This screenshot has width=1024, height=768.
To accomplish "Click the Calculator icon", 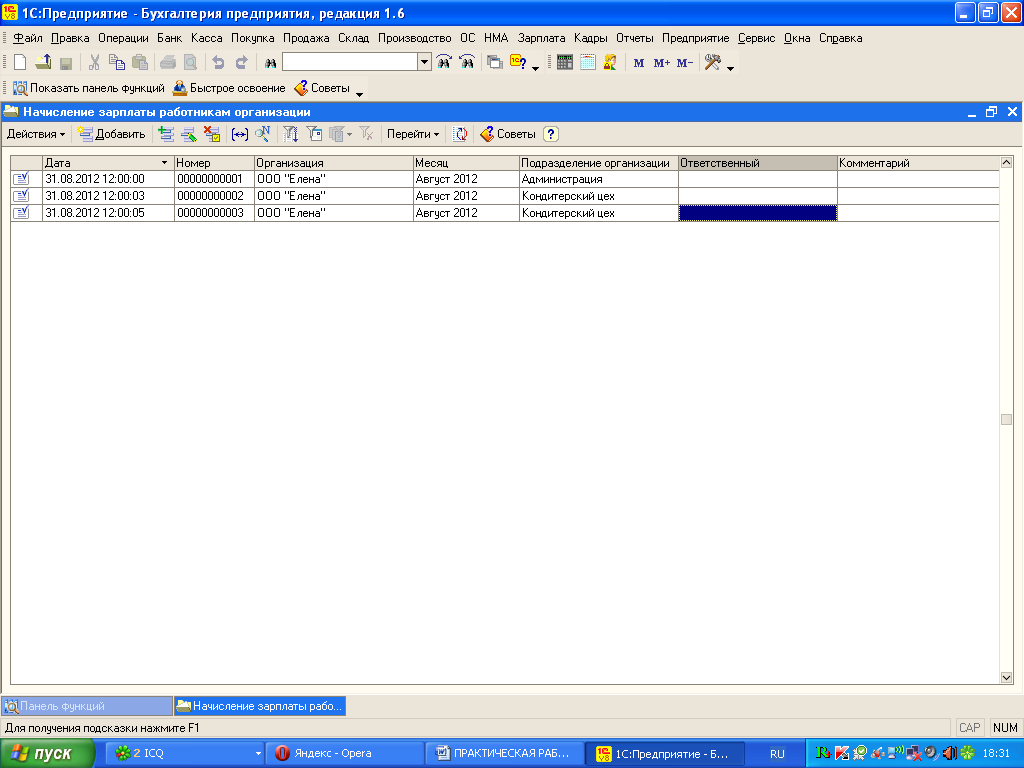I will coord(565,63).
